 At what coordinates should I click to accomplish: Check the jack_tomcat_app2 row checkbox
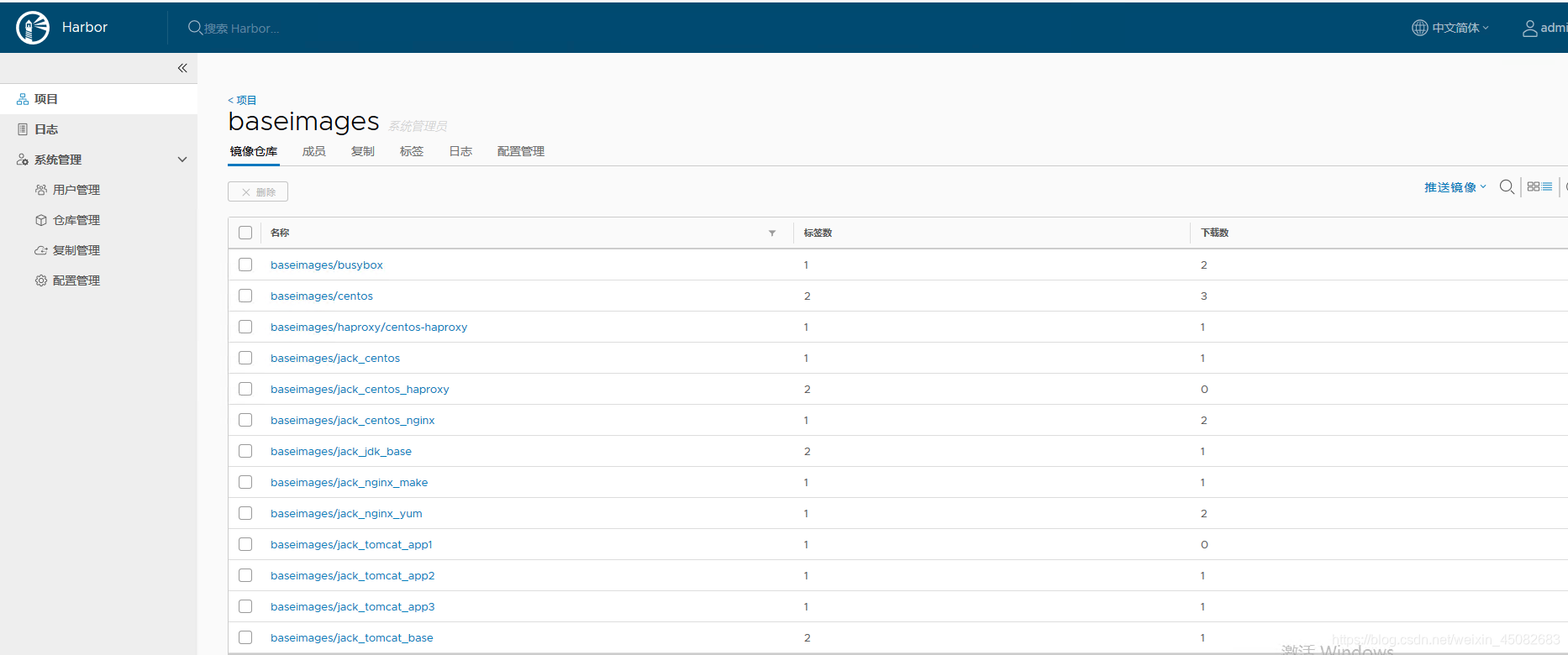245,575
